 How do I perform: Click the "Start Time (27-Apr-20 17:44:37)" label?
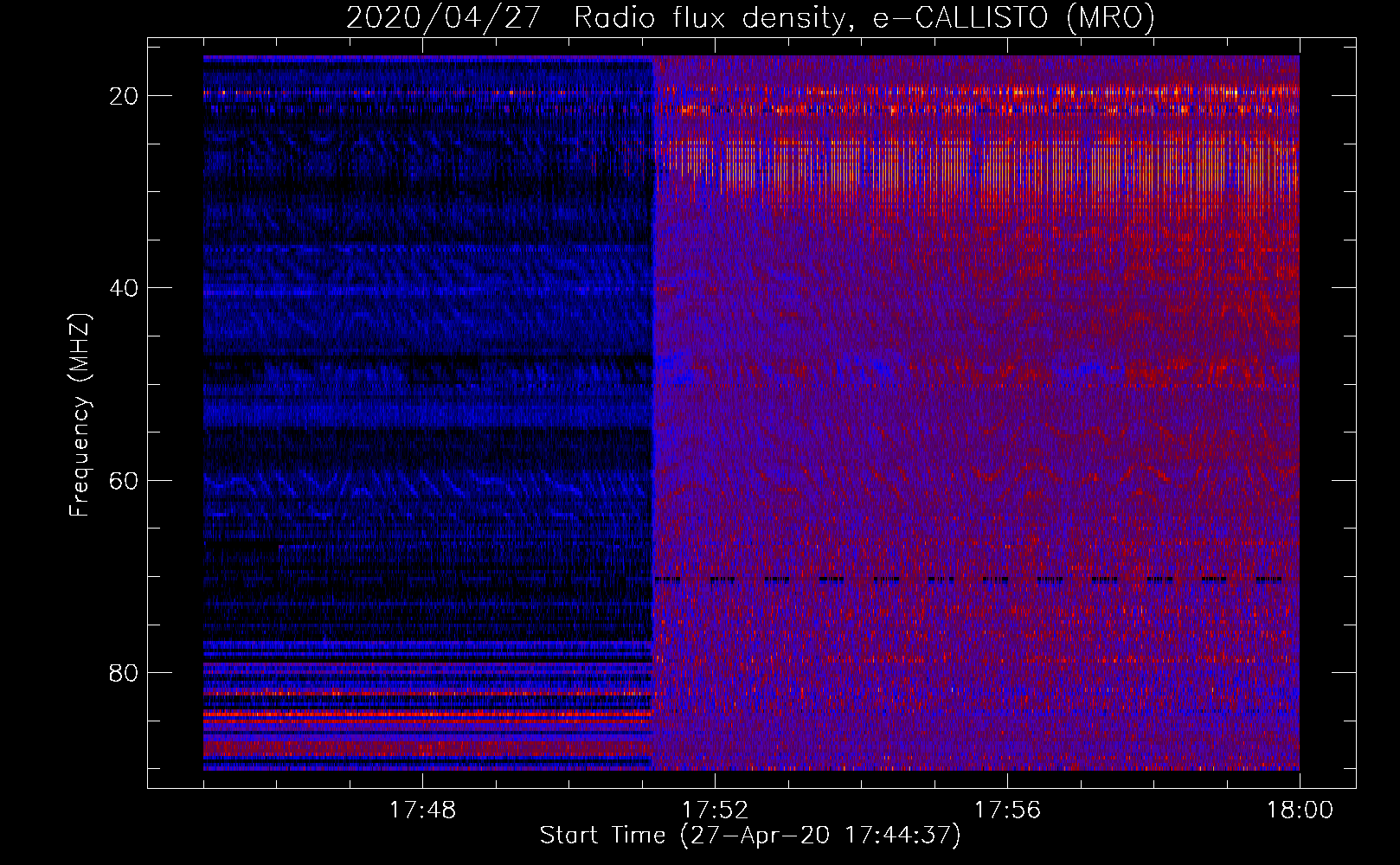[750, 836]
